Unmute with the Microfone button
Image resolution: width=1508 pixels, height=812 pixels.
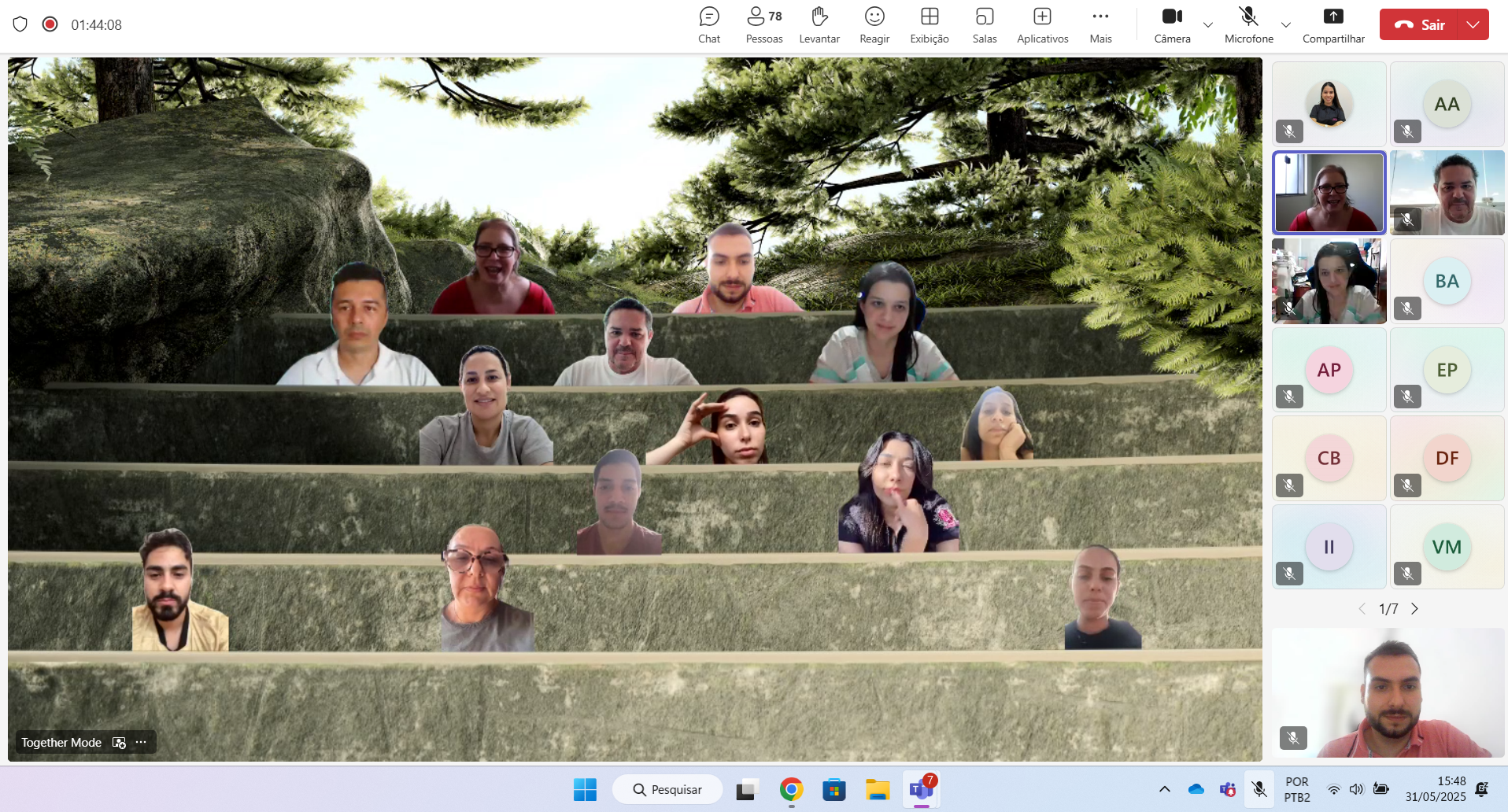point(1249,25)
